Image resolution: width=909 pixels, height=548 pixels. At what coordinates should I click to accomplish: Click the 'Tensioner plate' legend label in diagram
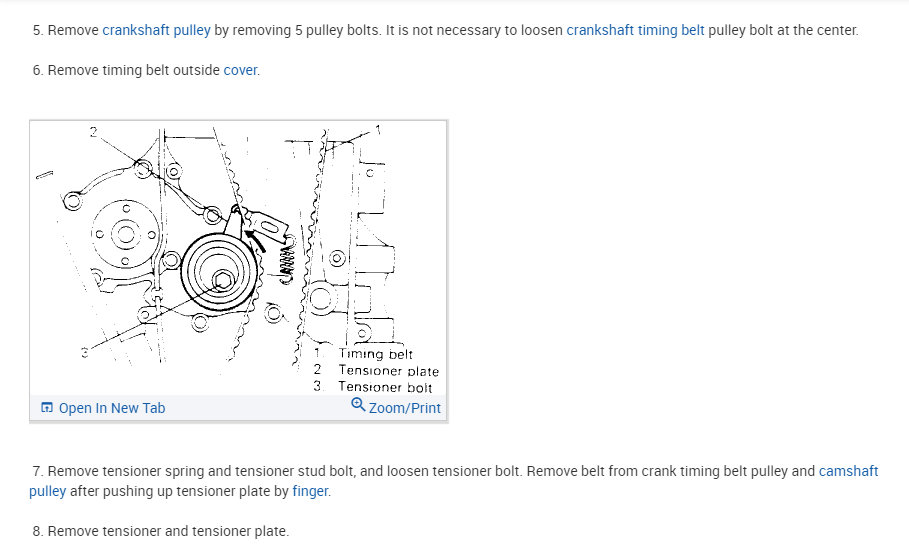(x=388, y=371)
